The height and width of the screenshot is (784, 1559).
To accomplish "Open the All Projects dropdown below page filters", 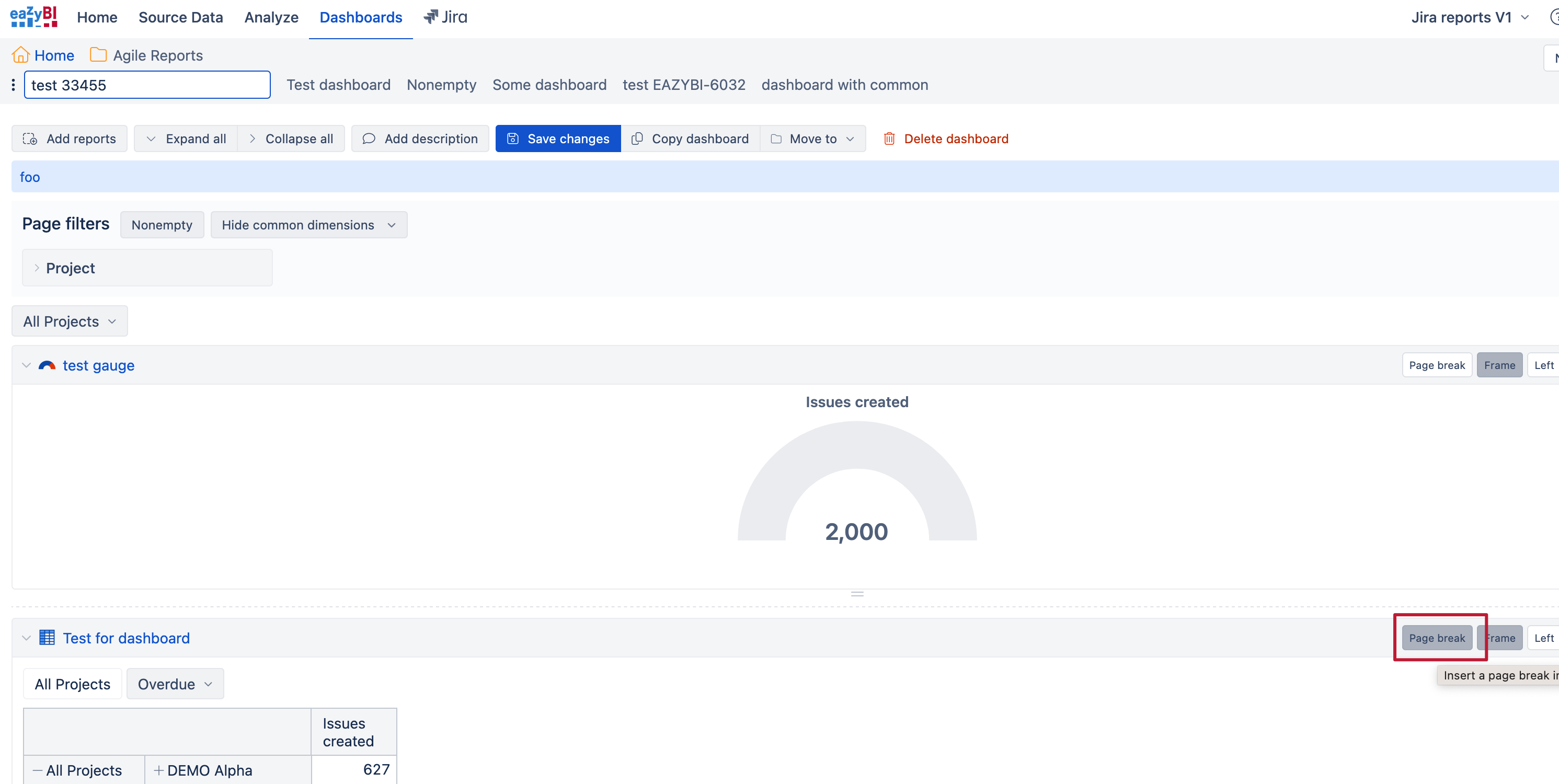I will 70,320.
